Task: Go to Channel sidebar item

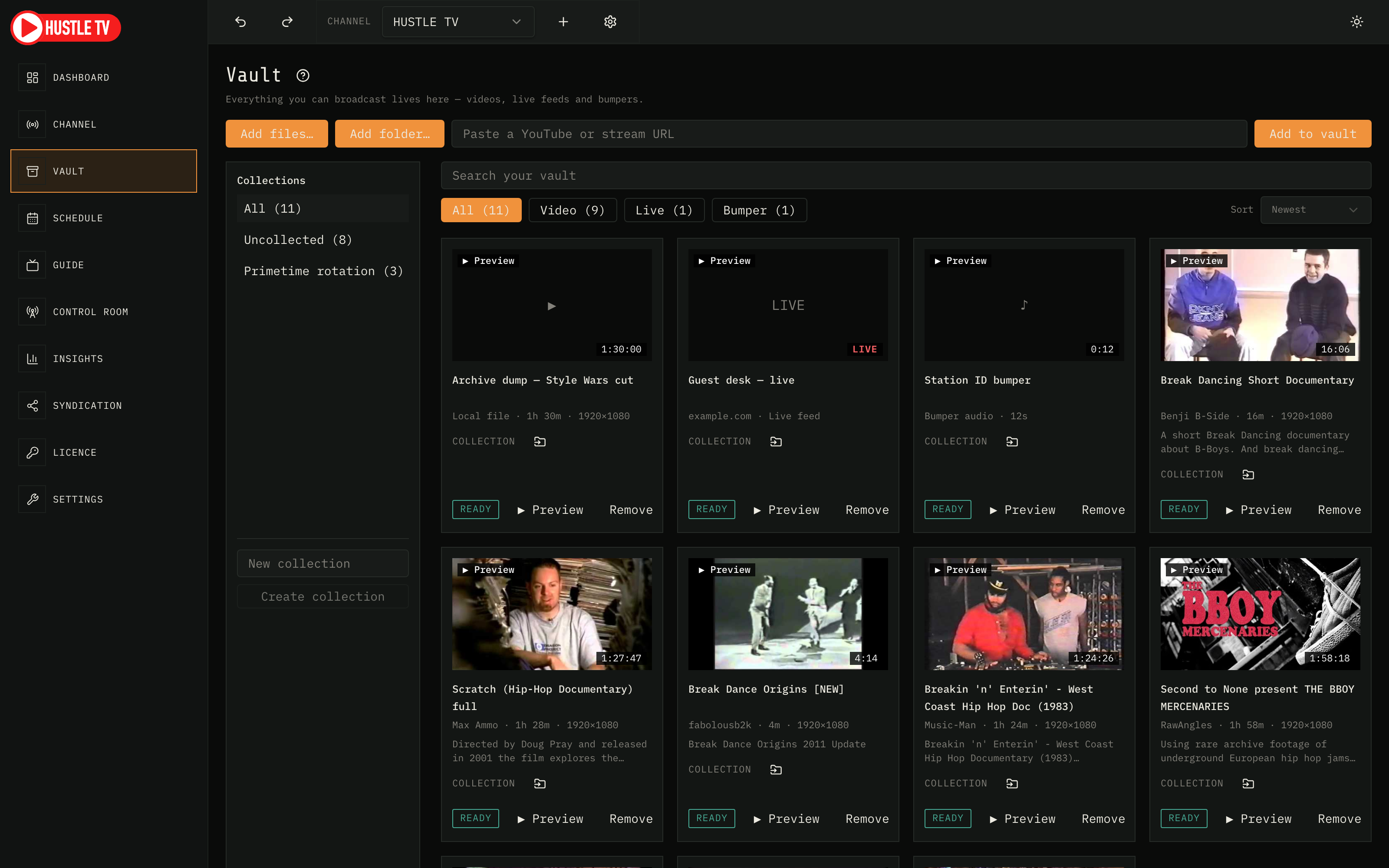Action: [x=104, y=125]
